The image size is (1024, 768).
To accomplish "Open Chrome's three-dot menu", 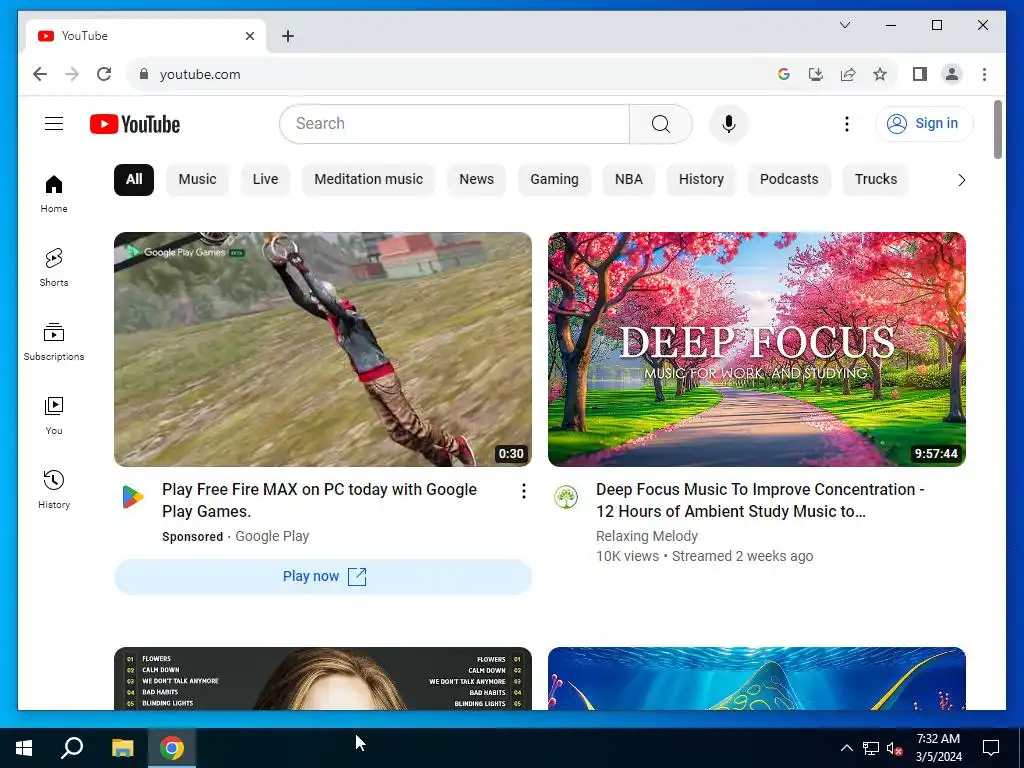I will (x=984, y=74).
